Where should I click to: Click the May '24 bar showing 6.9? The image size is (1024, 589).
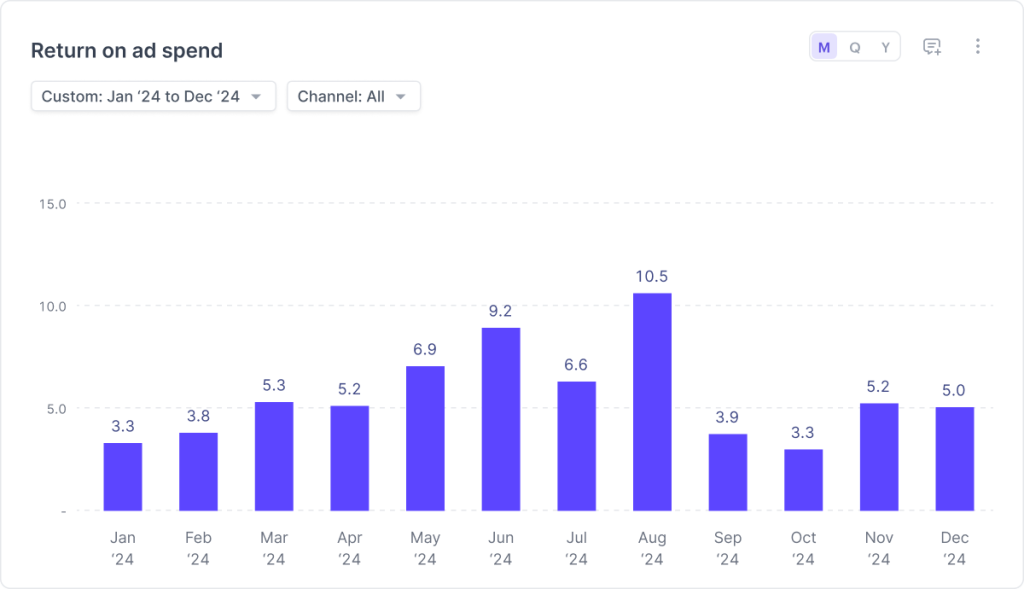[425, 438]
